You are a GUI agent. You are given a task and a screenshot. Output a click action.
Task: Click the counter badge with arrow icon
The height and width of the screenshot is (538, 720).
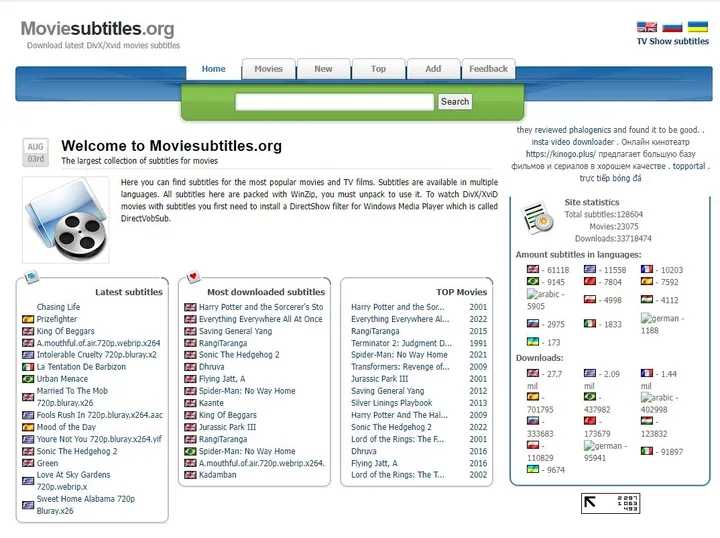610,504
